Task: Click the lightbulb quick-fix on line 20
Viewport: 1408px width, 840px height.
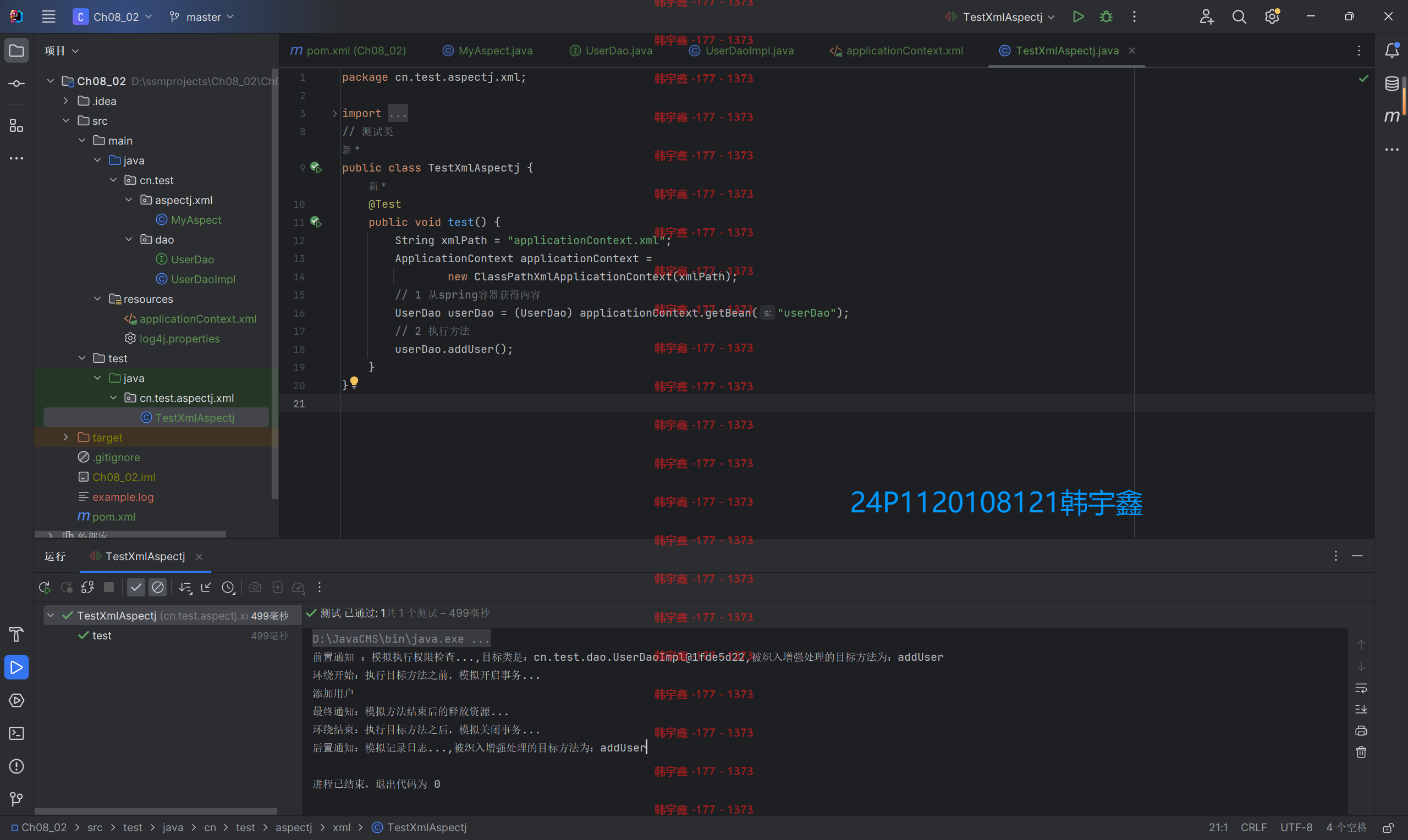Action: pyautogui.click(x=354, y=382)
